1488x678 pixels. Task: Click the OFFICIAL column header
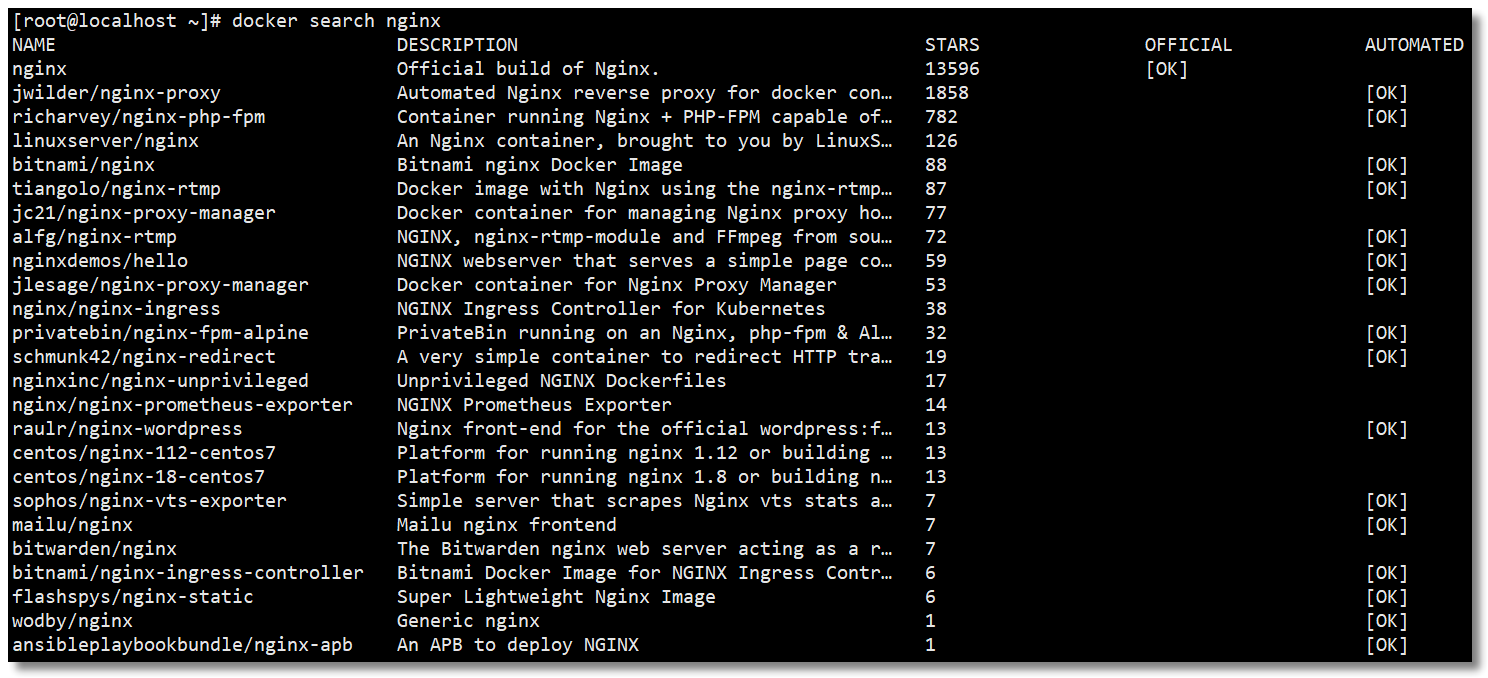point(1188,45)
